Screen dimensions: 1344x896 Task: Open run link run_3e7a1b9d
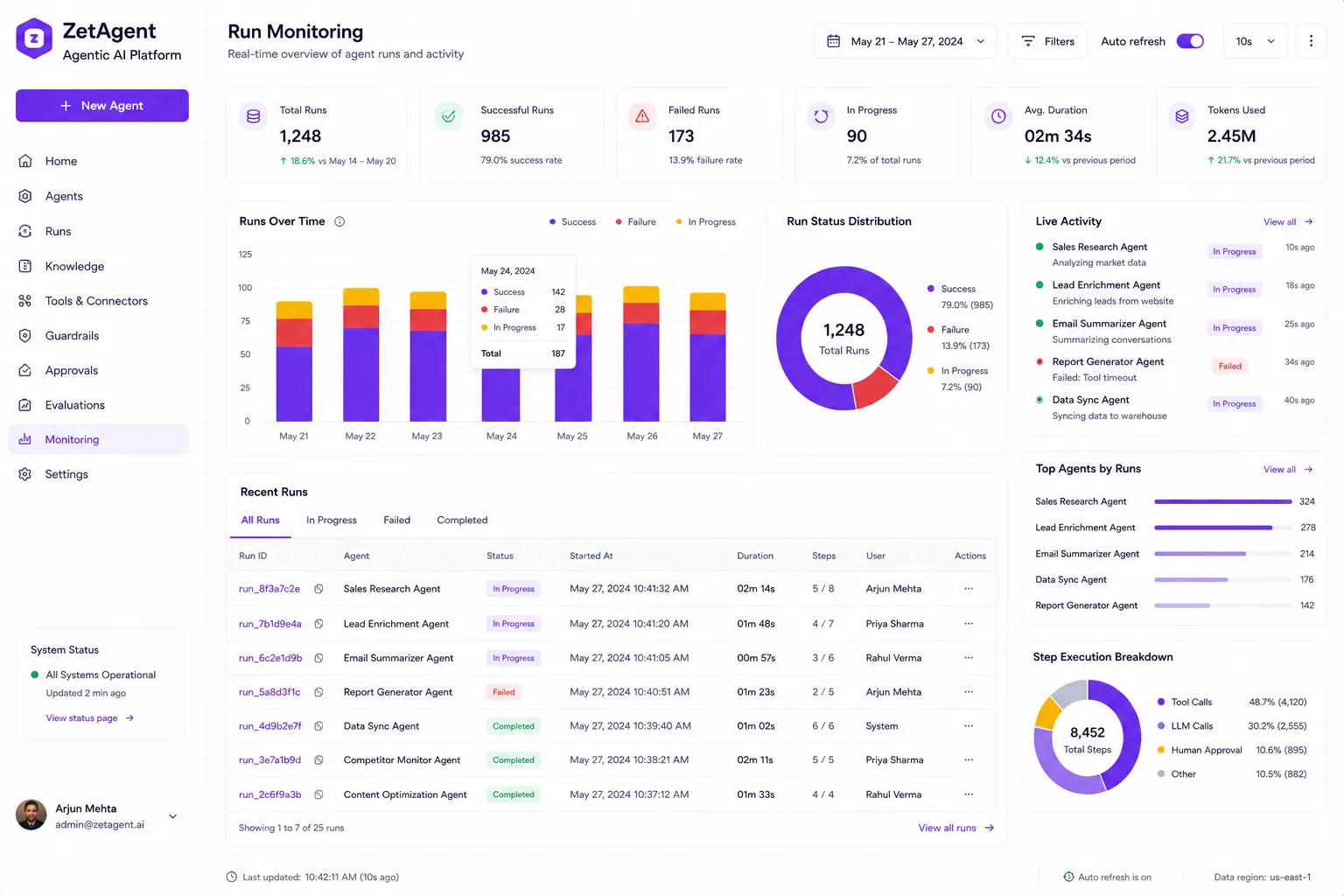[x=269, y=760]
